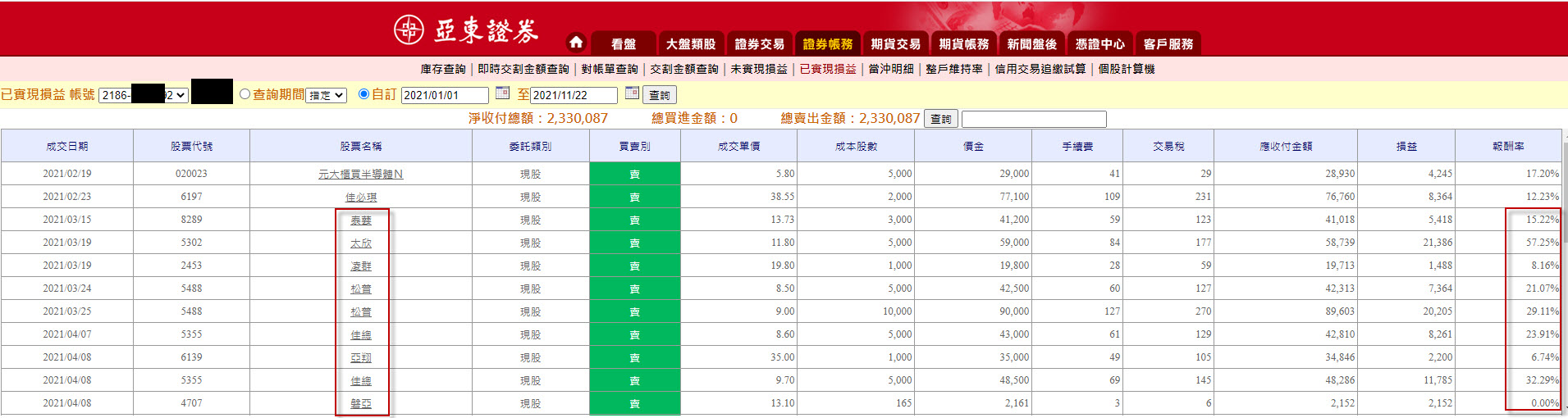1568x418 pixels.
Task: Select the 57.25% return rate cell
Action: tap(1508, 243)
